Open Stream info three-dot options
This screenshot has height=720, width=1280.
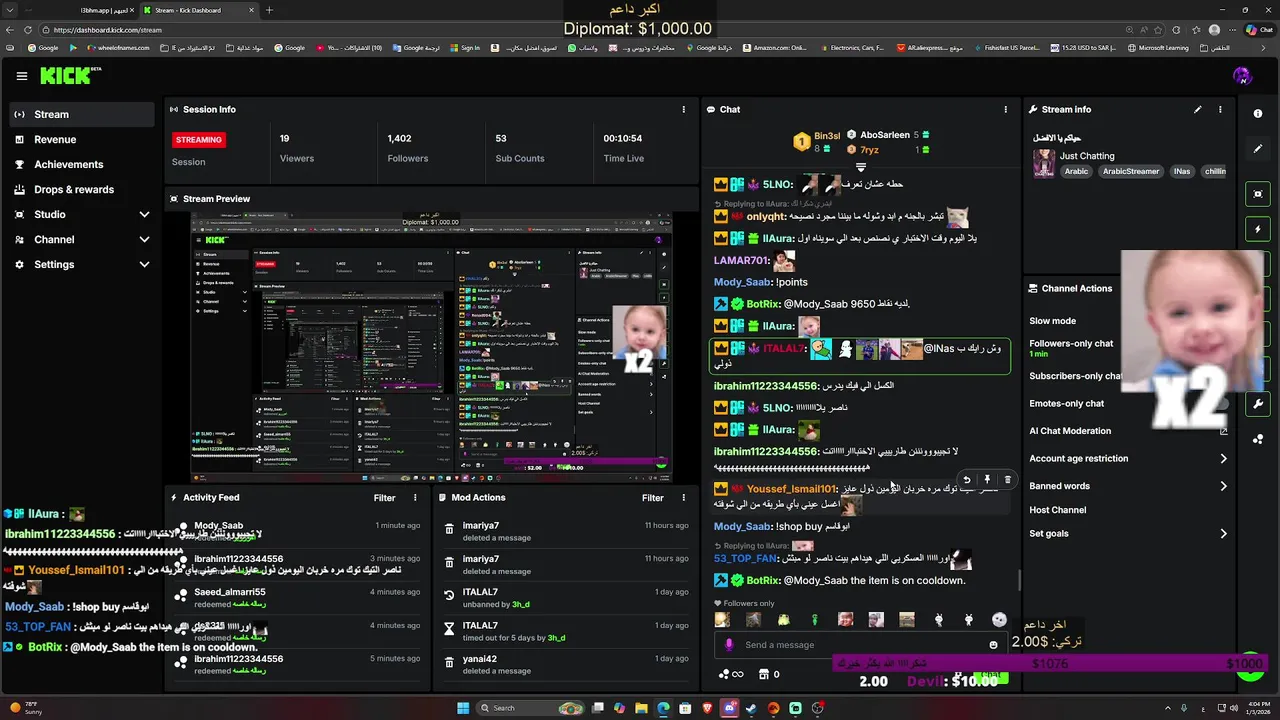(x=1220, y=109)
